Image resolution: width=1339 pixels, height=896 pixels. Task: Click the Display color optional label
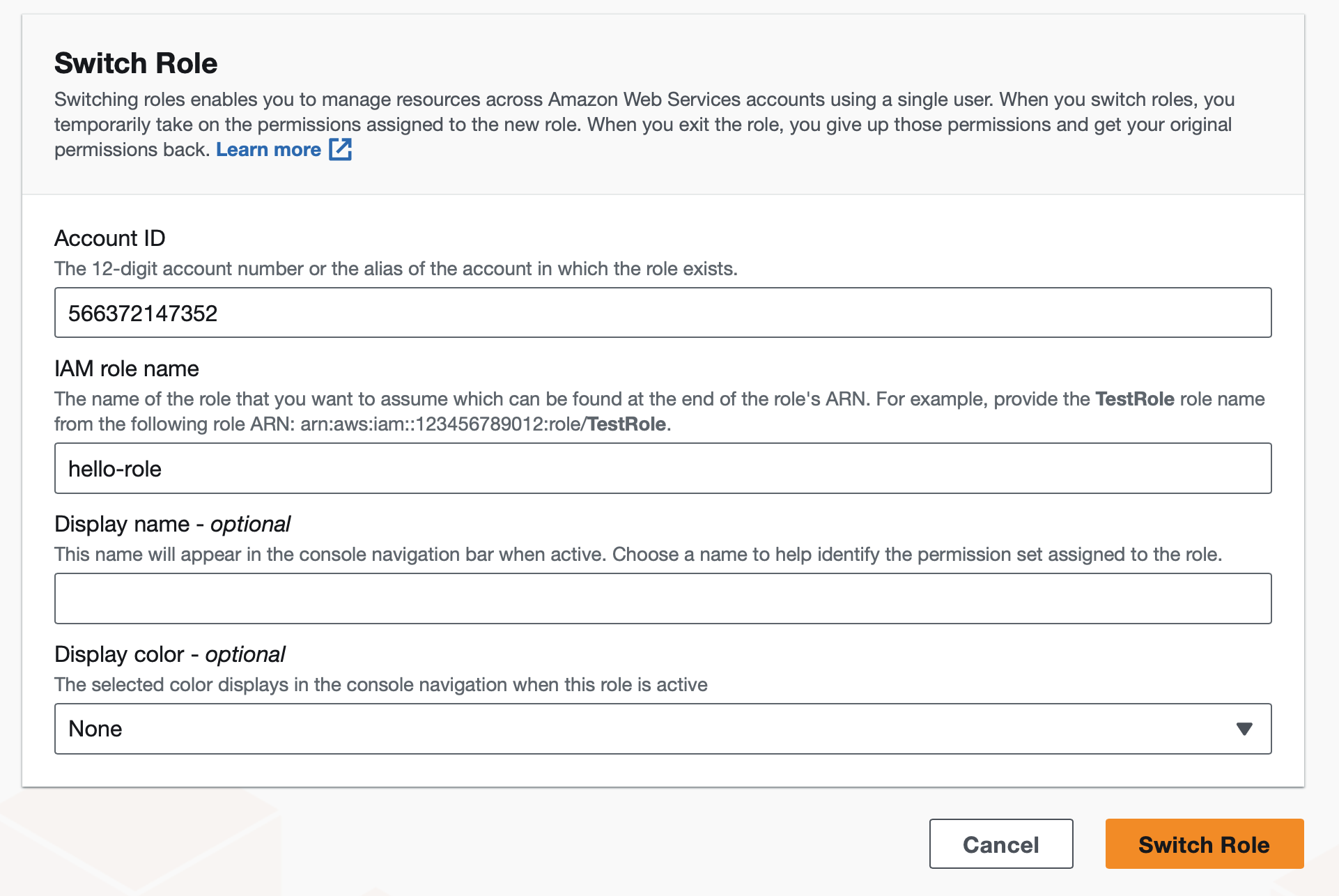pyautogui.click(x=169, y=654)
